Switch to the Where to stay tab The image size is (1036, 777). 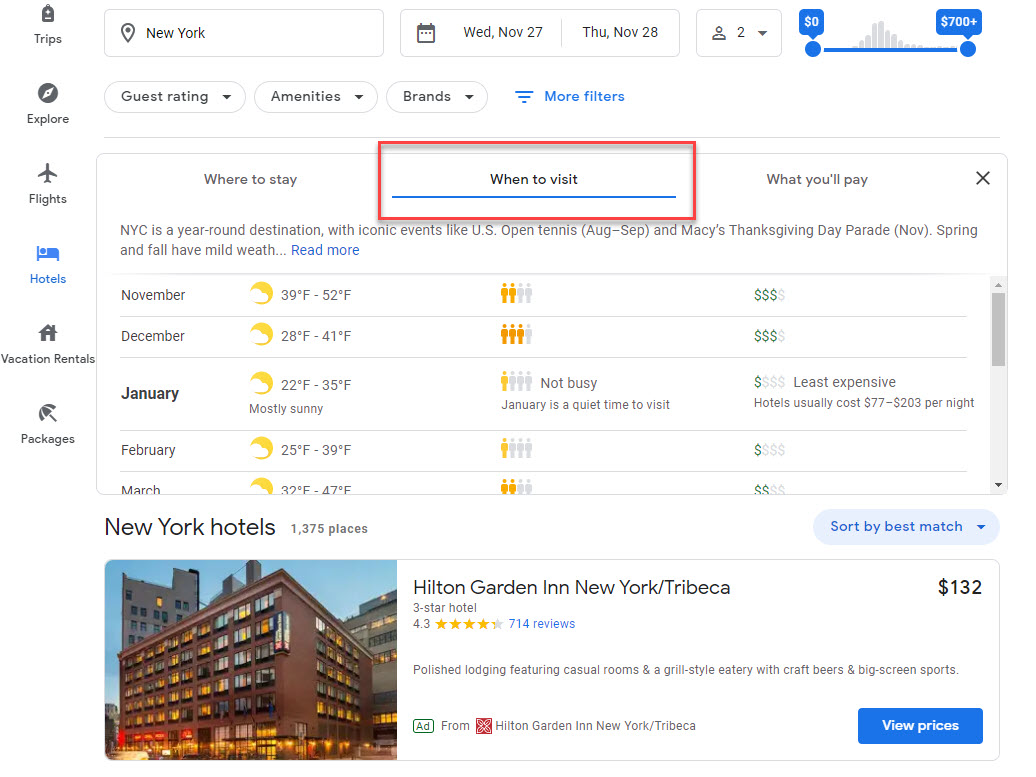(x=250, y=180)
